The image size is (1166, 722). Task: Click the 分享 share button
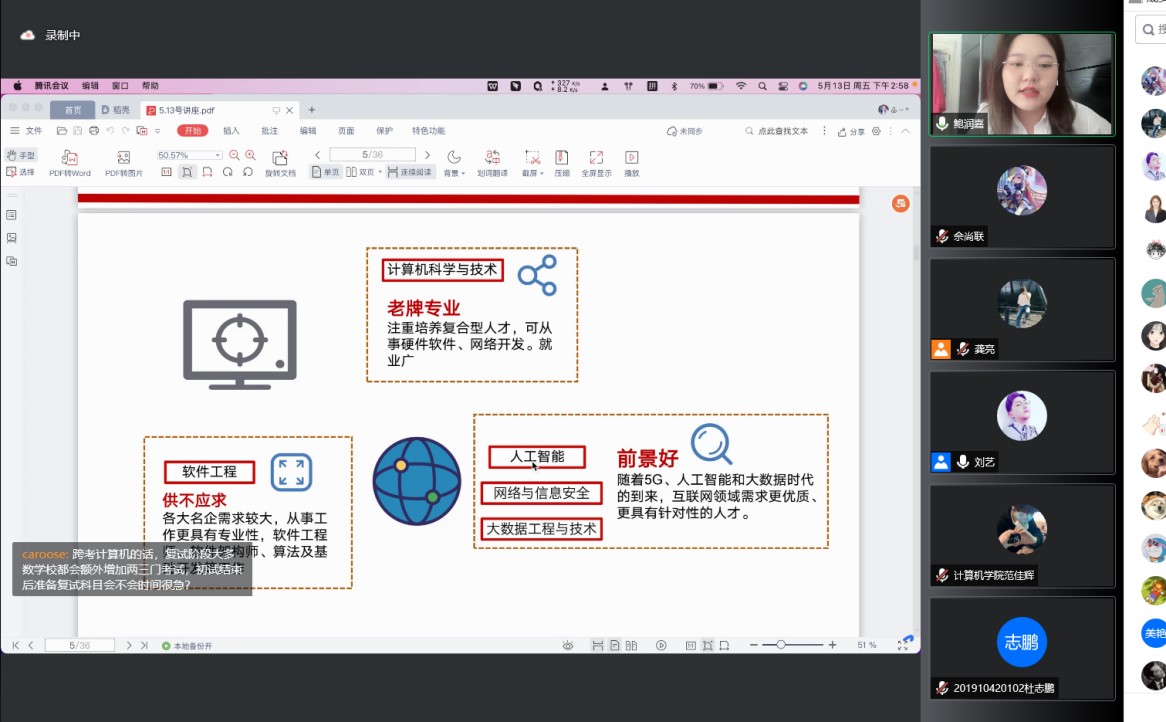click(x=852, y=131)
